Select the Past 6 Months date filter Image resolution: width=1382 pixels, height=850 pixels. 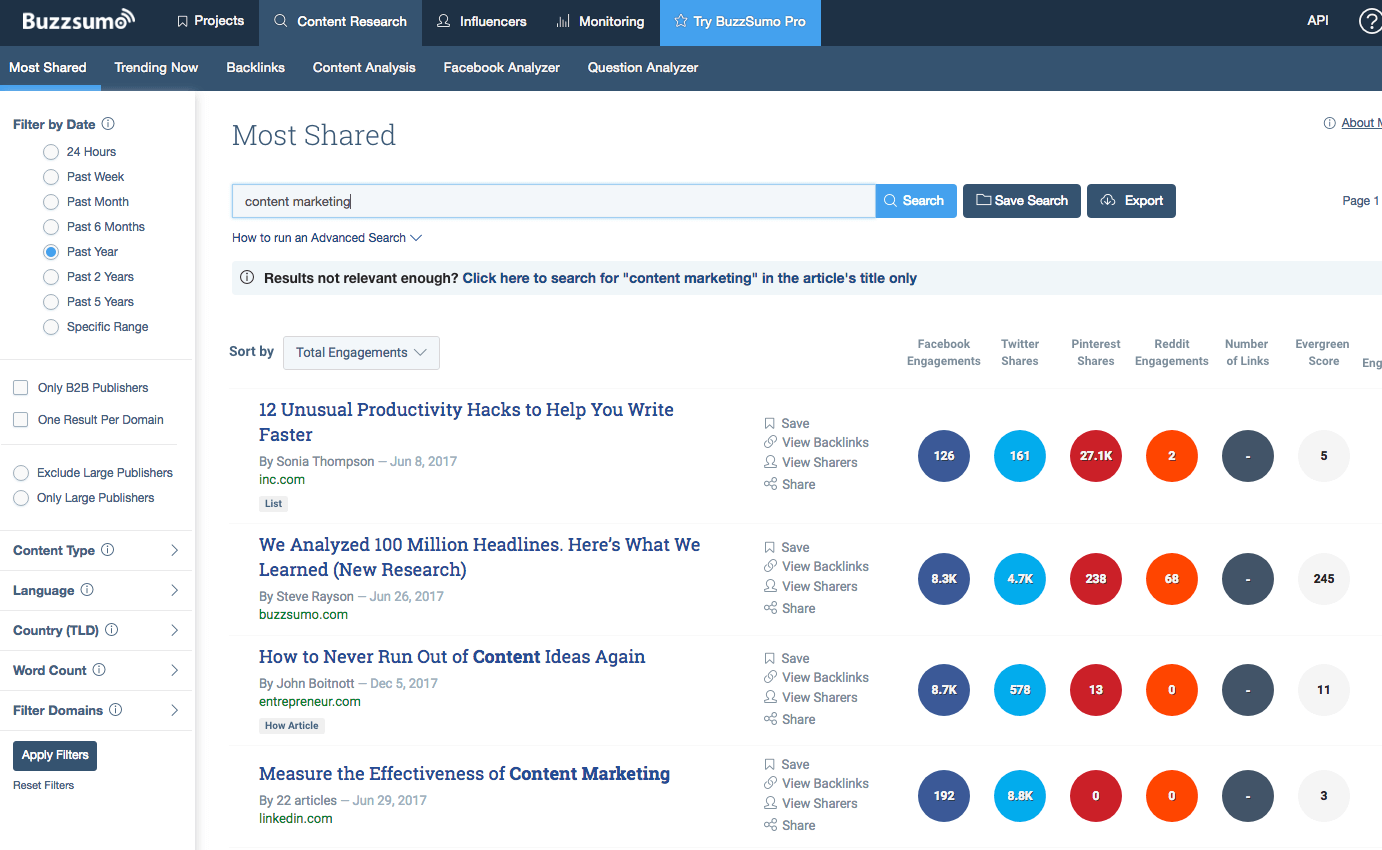point(51,227)
